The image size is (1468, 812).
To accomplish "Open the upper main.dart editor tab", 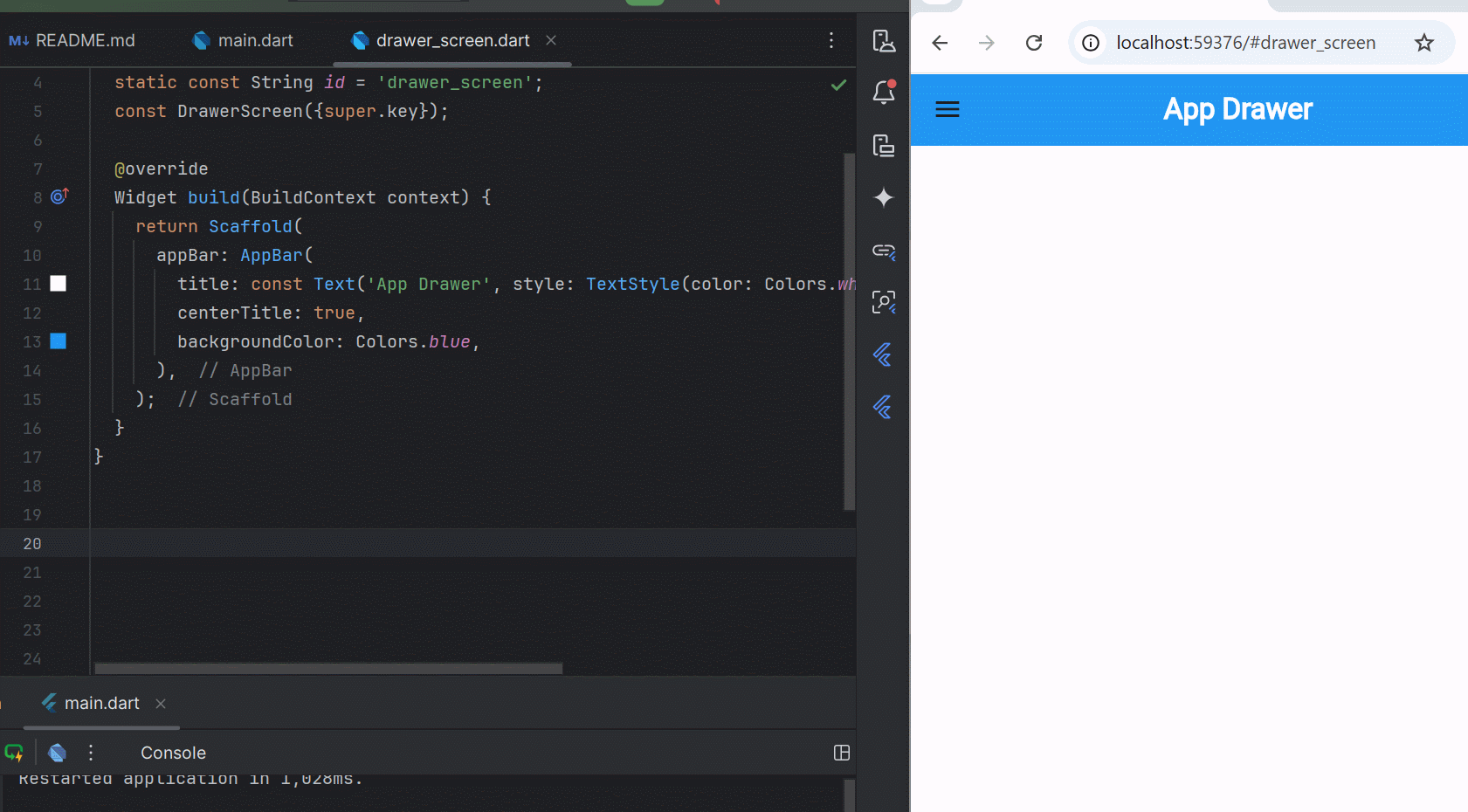I will [243, 40].
